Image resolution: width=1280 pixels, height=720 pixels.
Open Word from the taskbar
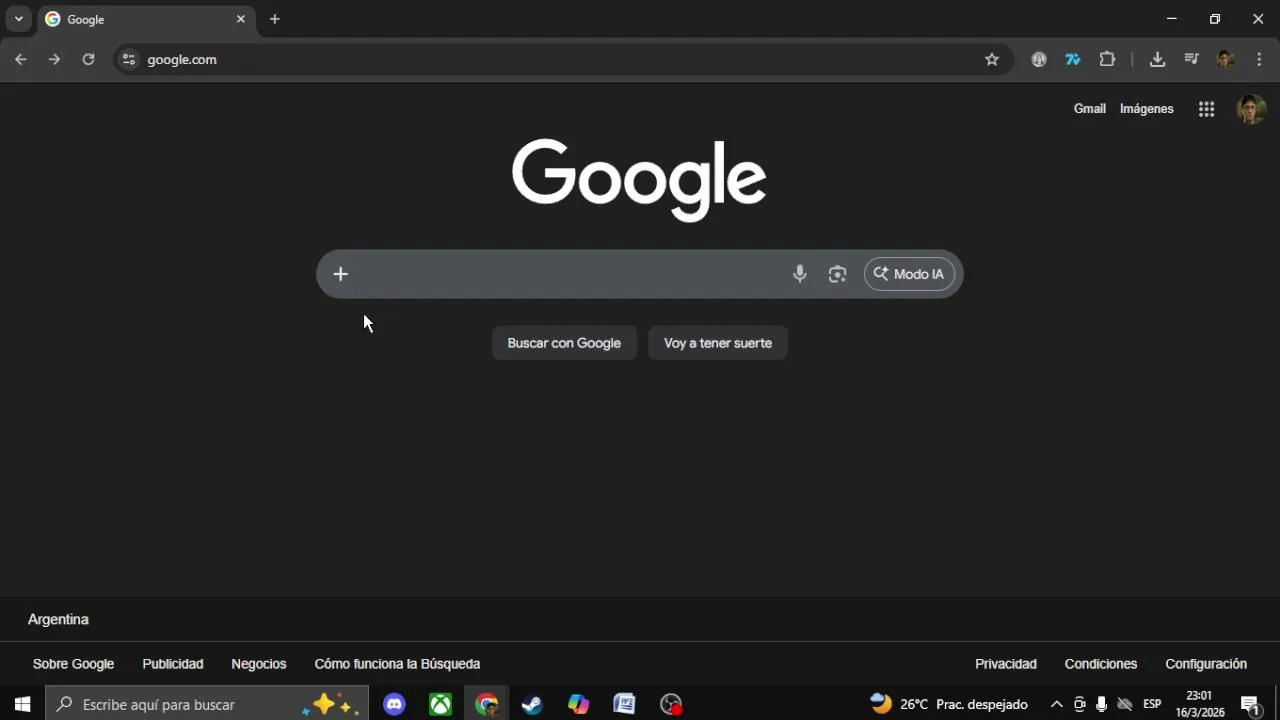tap(625, 704)
